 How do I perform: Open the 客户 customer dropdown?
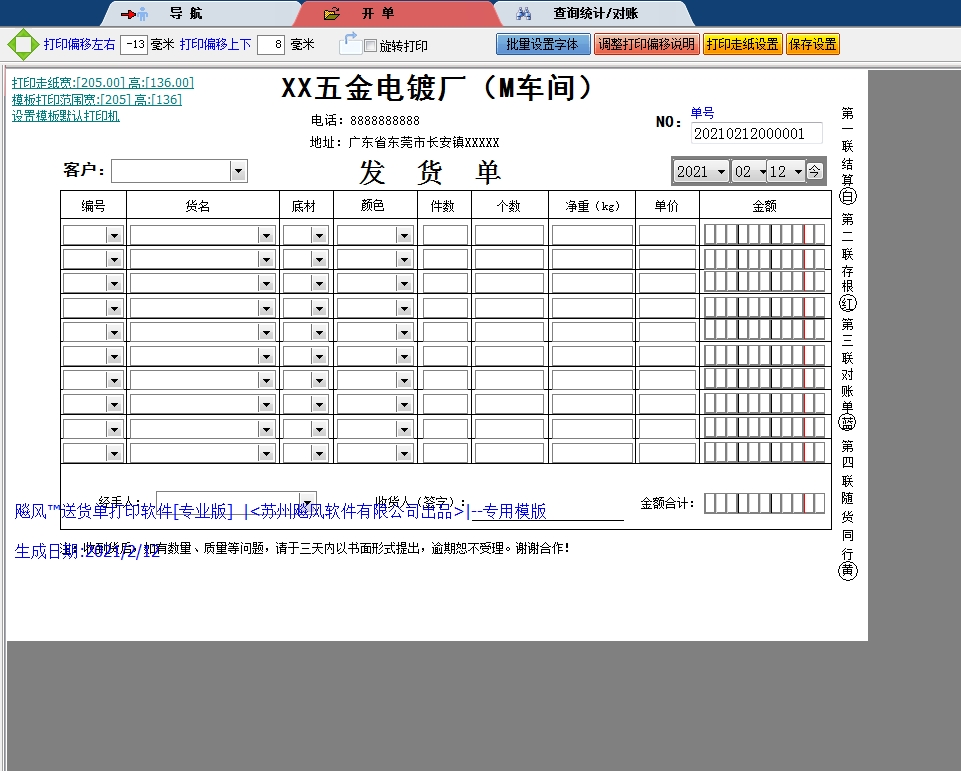coord(238,170)
